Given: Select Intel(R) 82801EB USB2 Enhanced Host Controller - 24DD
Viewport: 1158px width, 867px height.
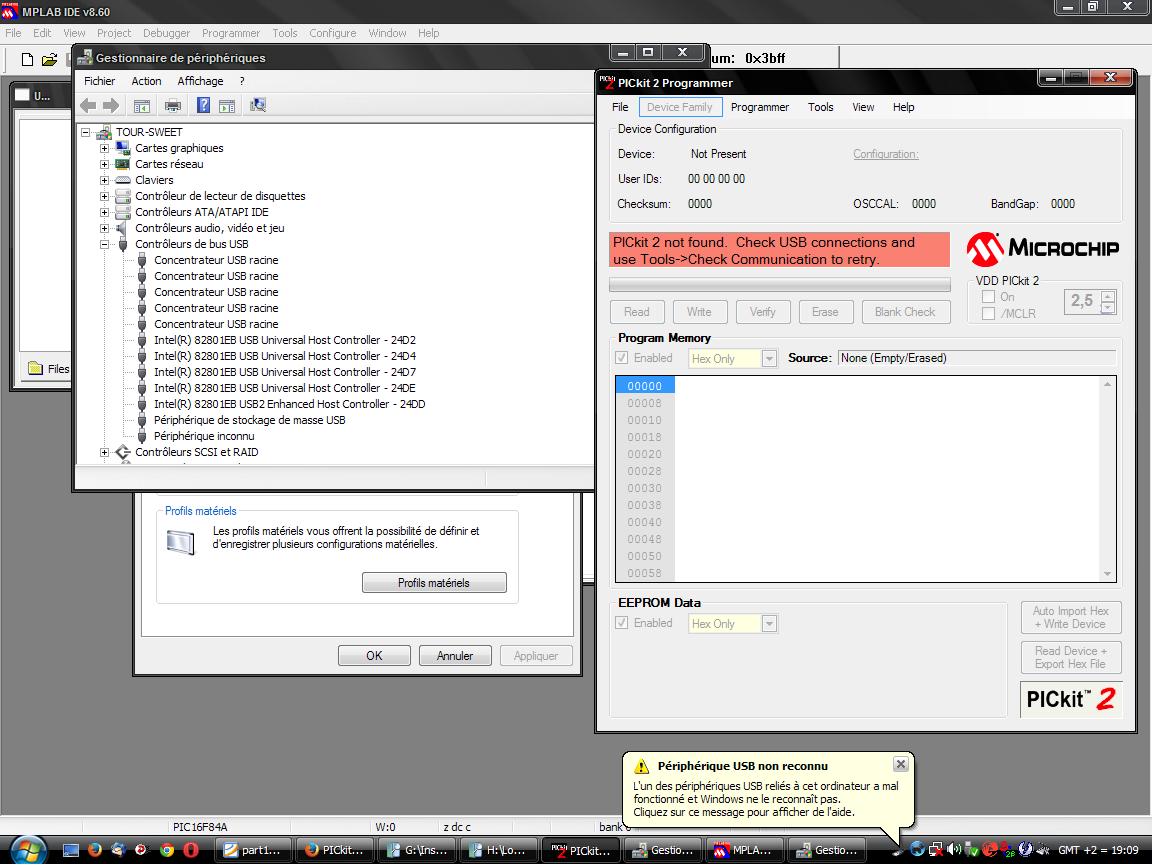Looking at the screenshot, I should 290,405.
